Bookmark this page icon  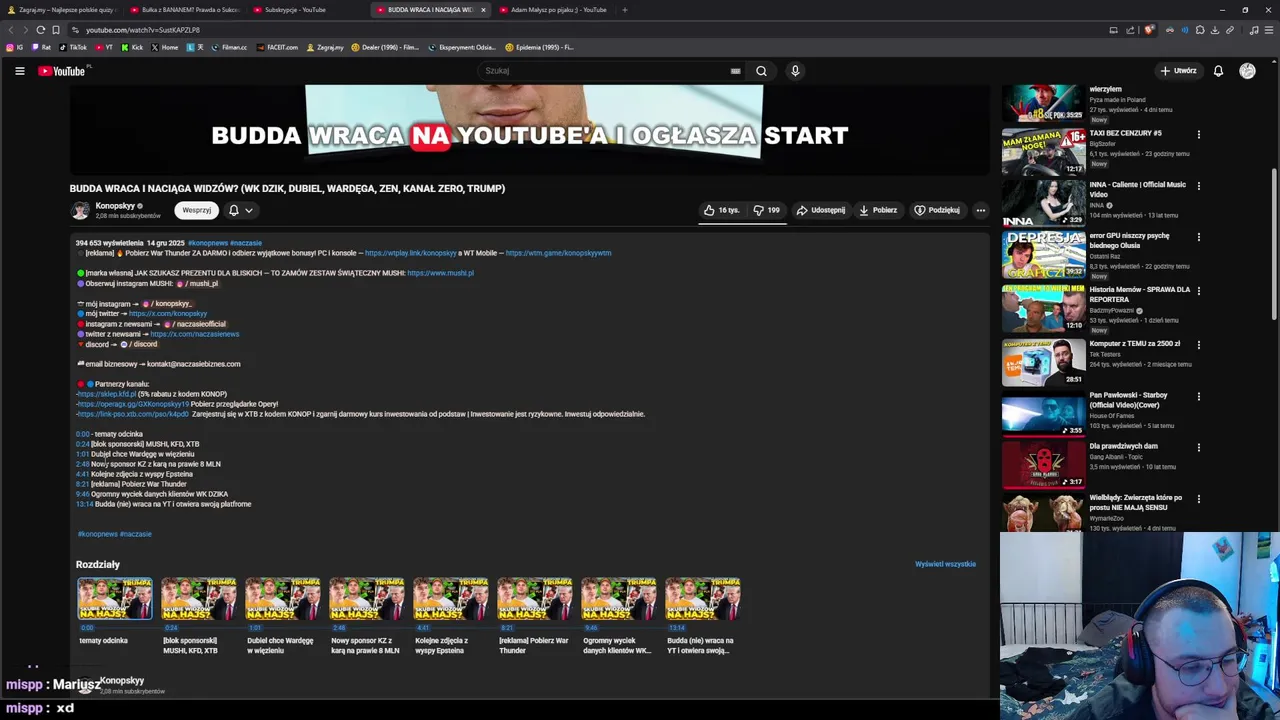coord(56,30)
